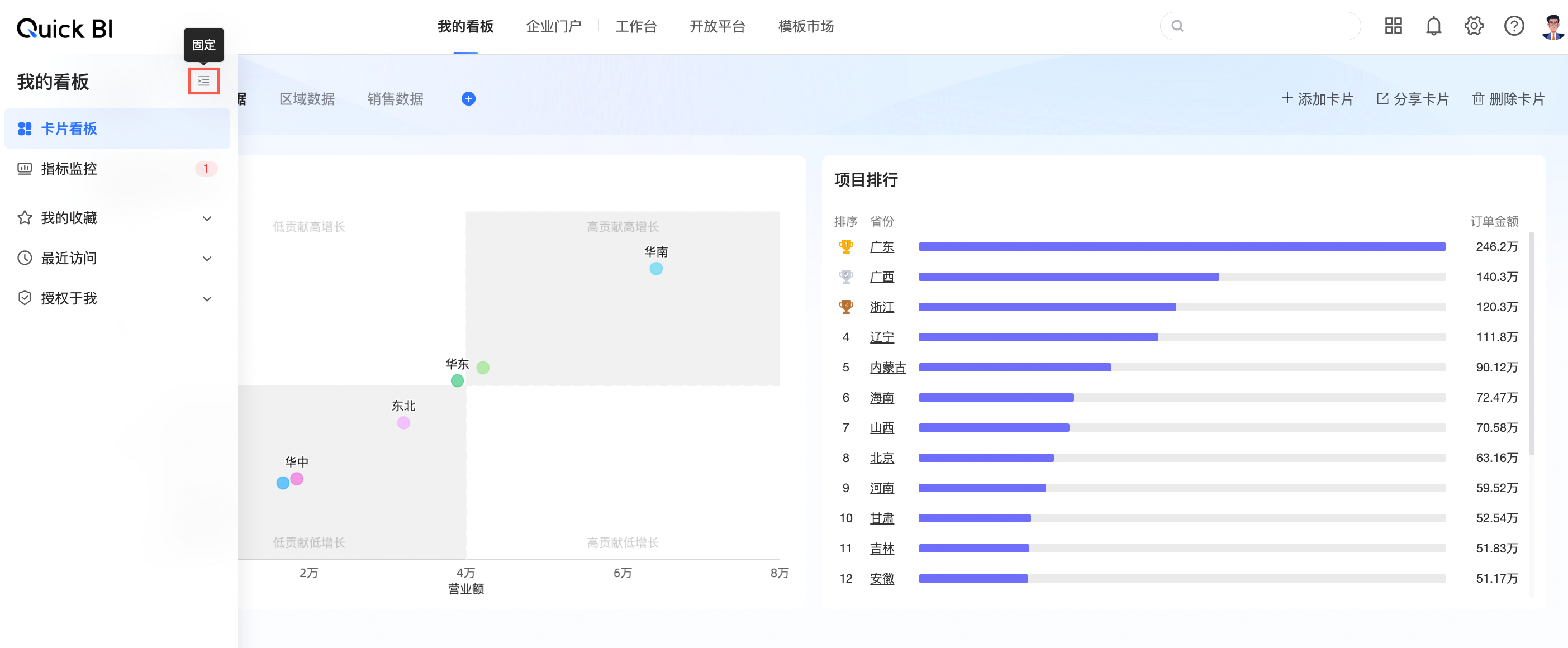
Task: Click the 删除卡片 button
Action: pyautogui.click(x=1508, y=98)
